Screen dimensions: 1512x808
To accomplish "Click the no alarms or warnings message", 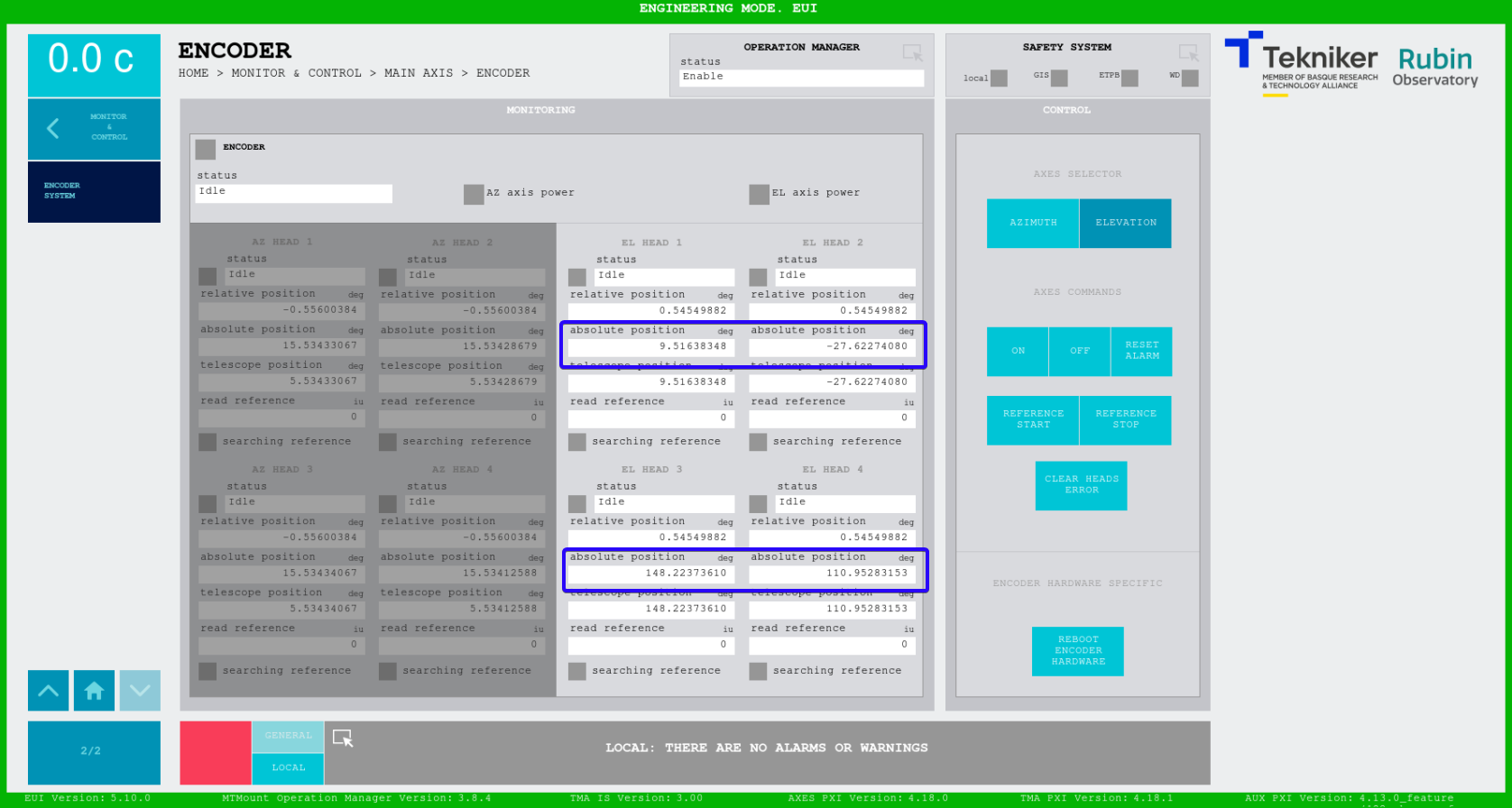I will click(767, 748).
